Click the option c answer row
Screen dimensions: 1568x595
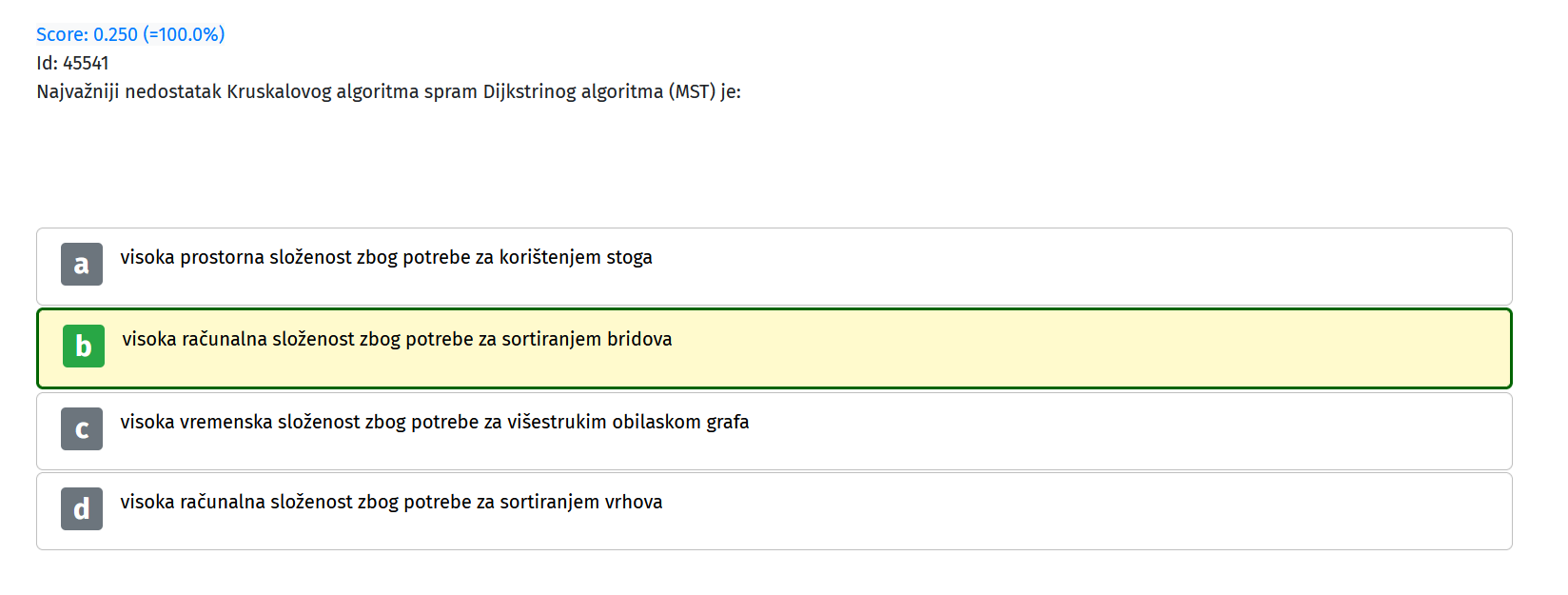pyautogui.click(x=774, y=431)
